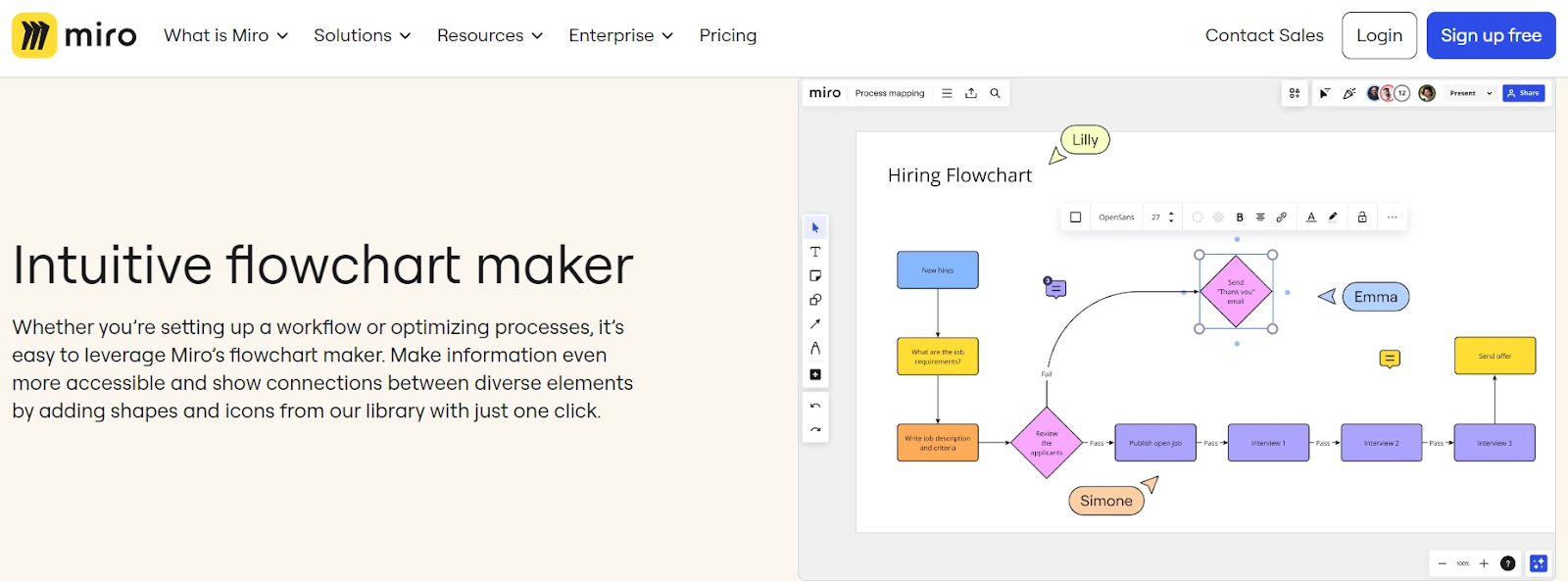Image resolution: width=1568 pixels, height=581 pixels.
Task: Click the link icon in formatting toolbar
Action: (x=1281, y=218)
